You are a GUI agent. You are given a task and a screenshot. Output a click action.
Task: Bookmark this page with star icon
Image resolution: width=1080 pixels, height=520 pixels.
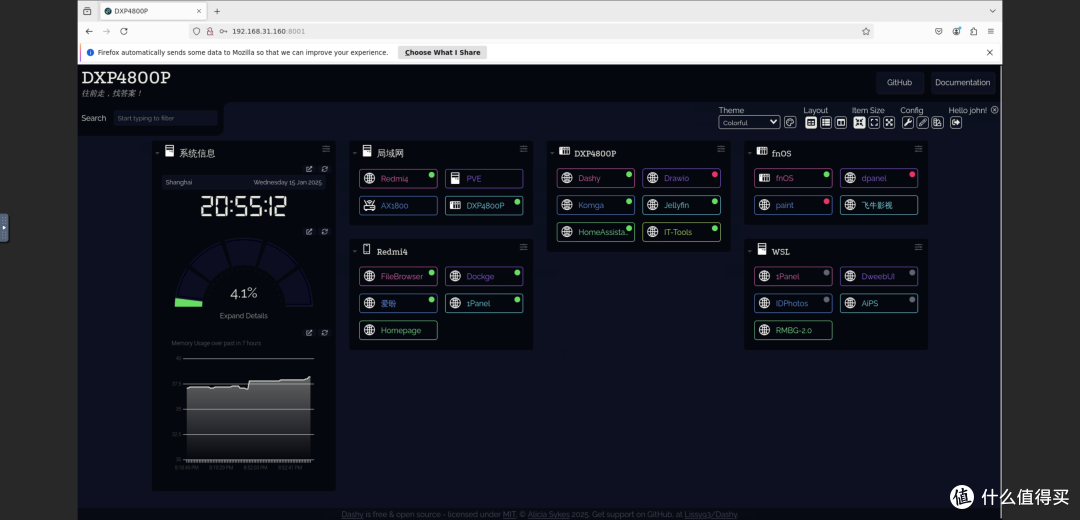(x=866, y=31)
